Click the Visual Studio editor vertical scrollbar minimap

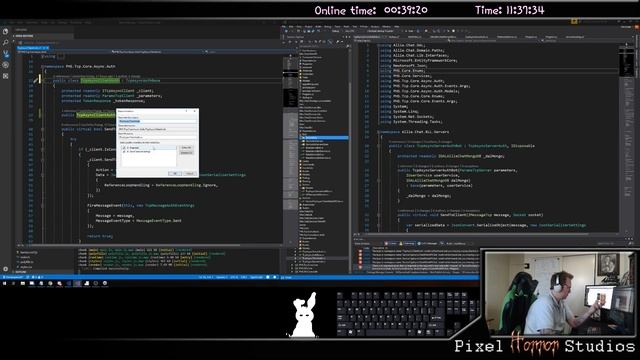(627, 139)
